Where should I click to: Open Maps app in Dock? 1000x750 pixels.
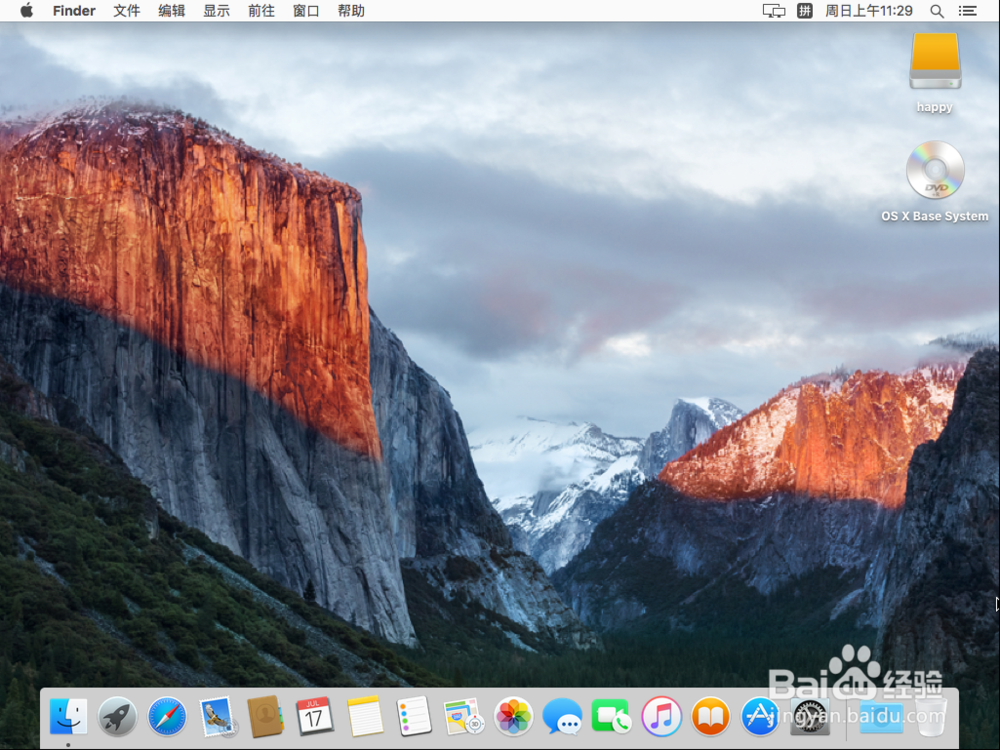coord(464,716)
